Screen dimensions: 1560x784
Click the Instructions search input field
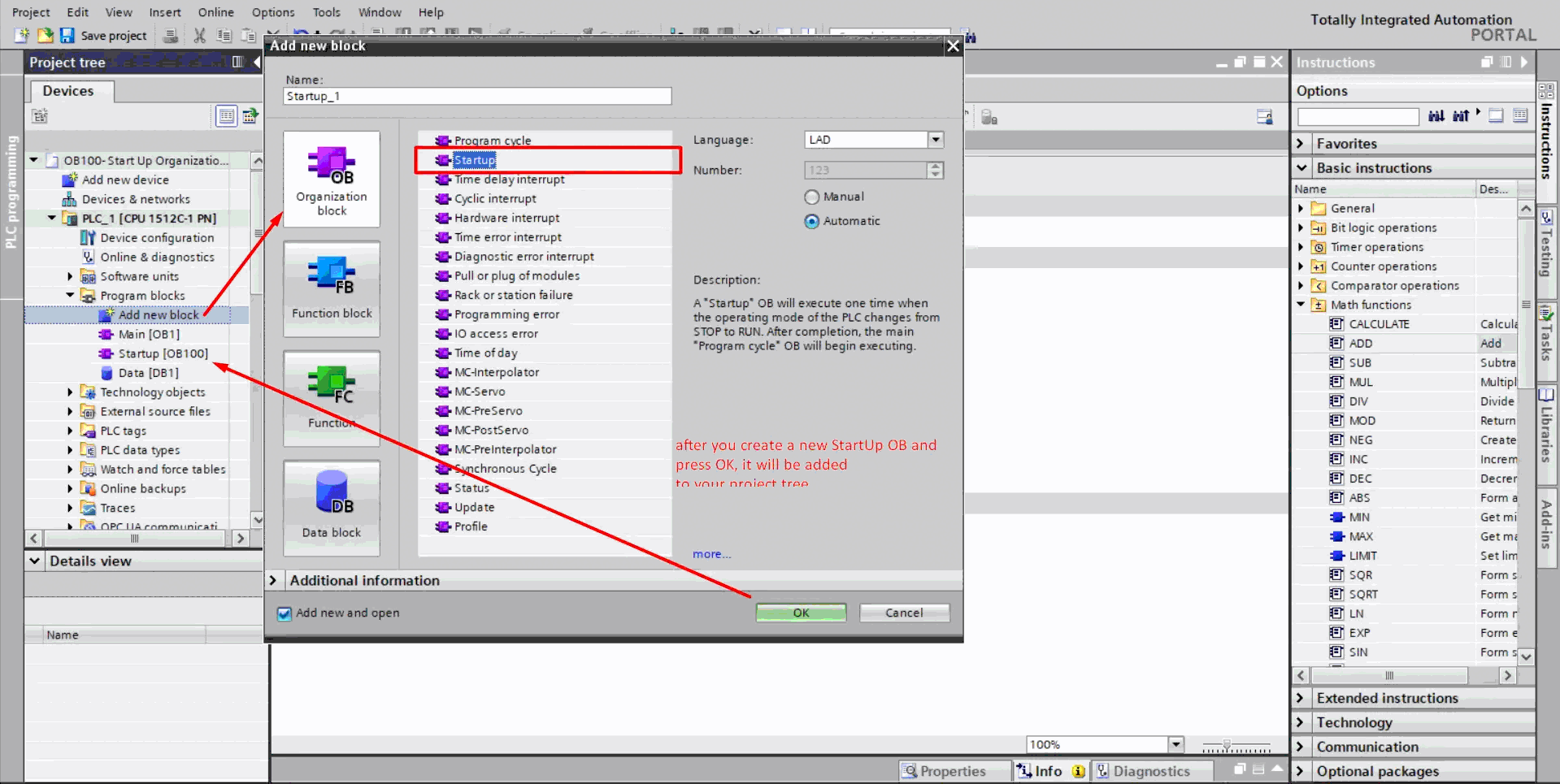click(1358, 116)
